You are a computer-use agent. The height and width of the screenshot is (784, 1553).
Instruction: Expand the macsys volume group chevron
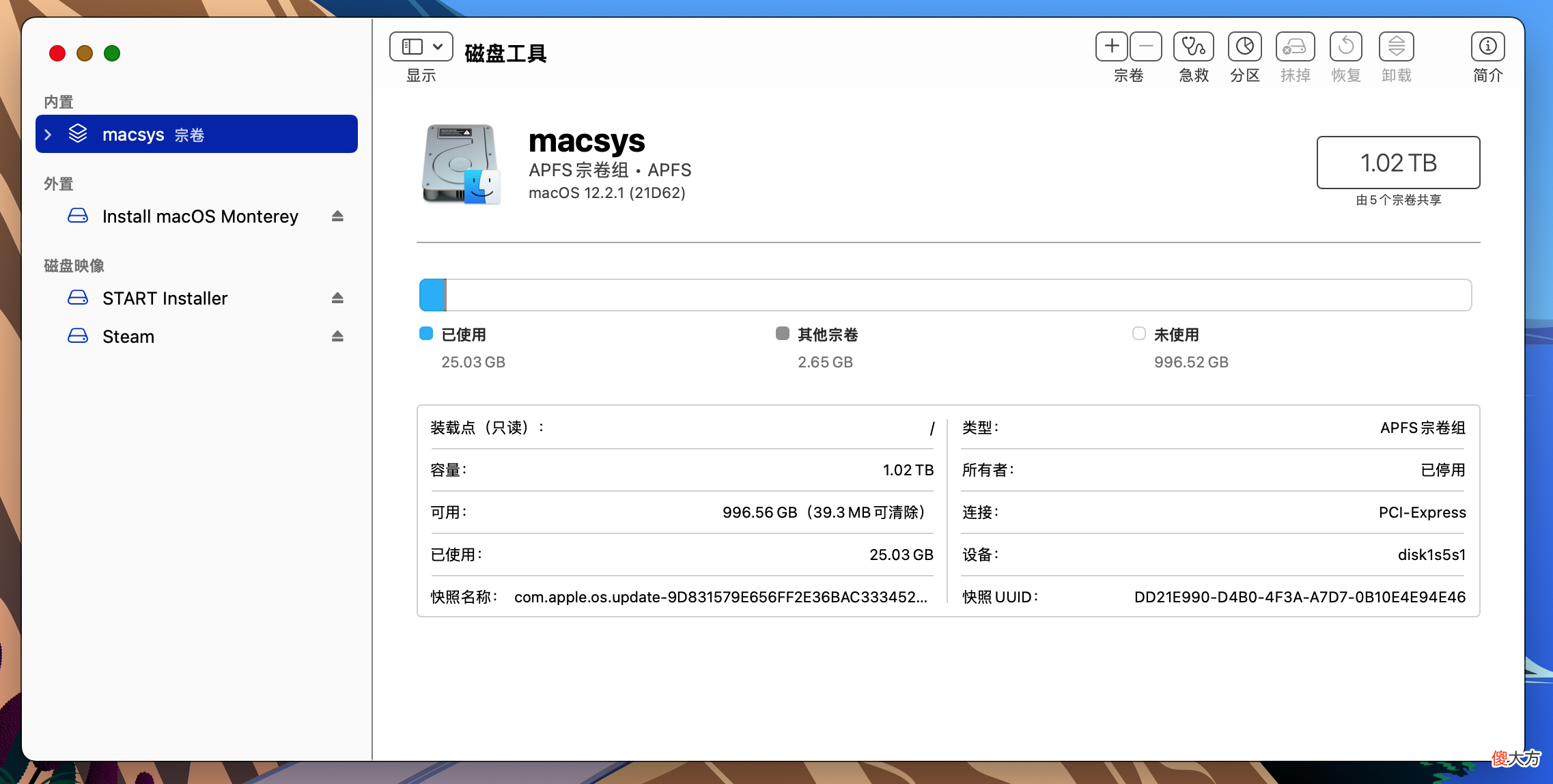[x=48, y=135]
